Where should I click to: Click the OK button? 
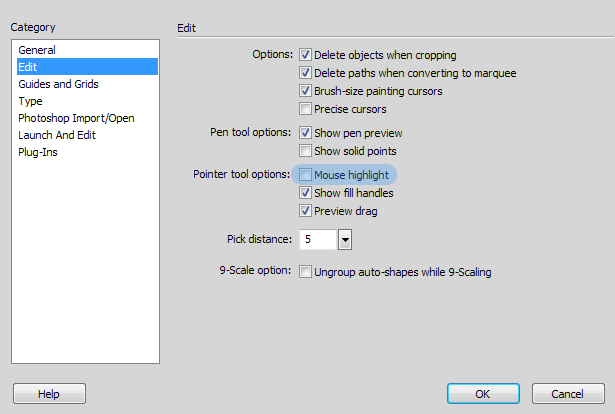(483, 394)
